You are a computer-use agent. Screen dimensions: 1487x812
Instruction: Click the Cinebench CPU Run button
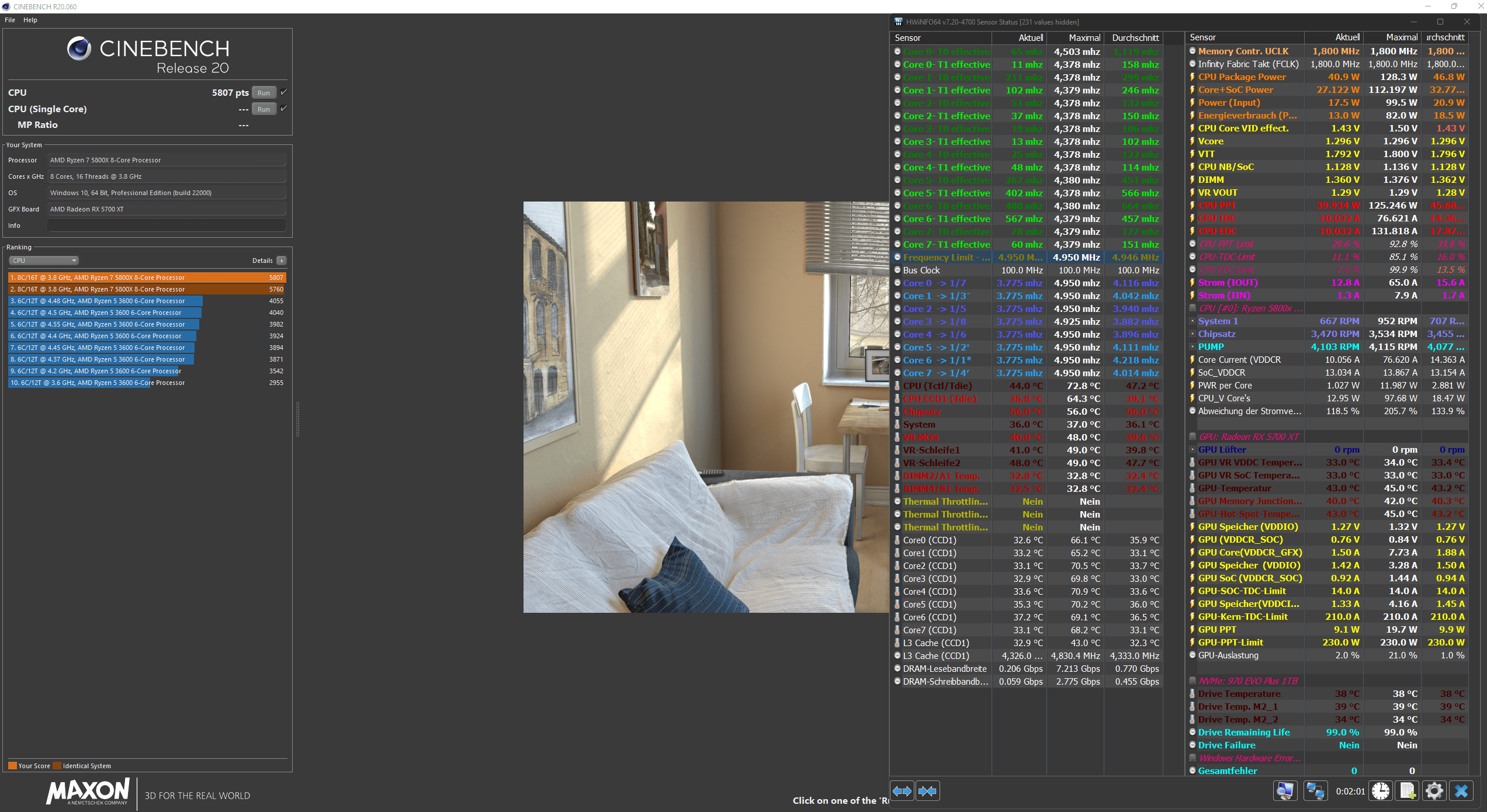(263, 93)
